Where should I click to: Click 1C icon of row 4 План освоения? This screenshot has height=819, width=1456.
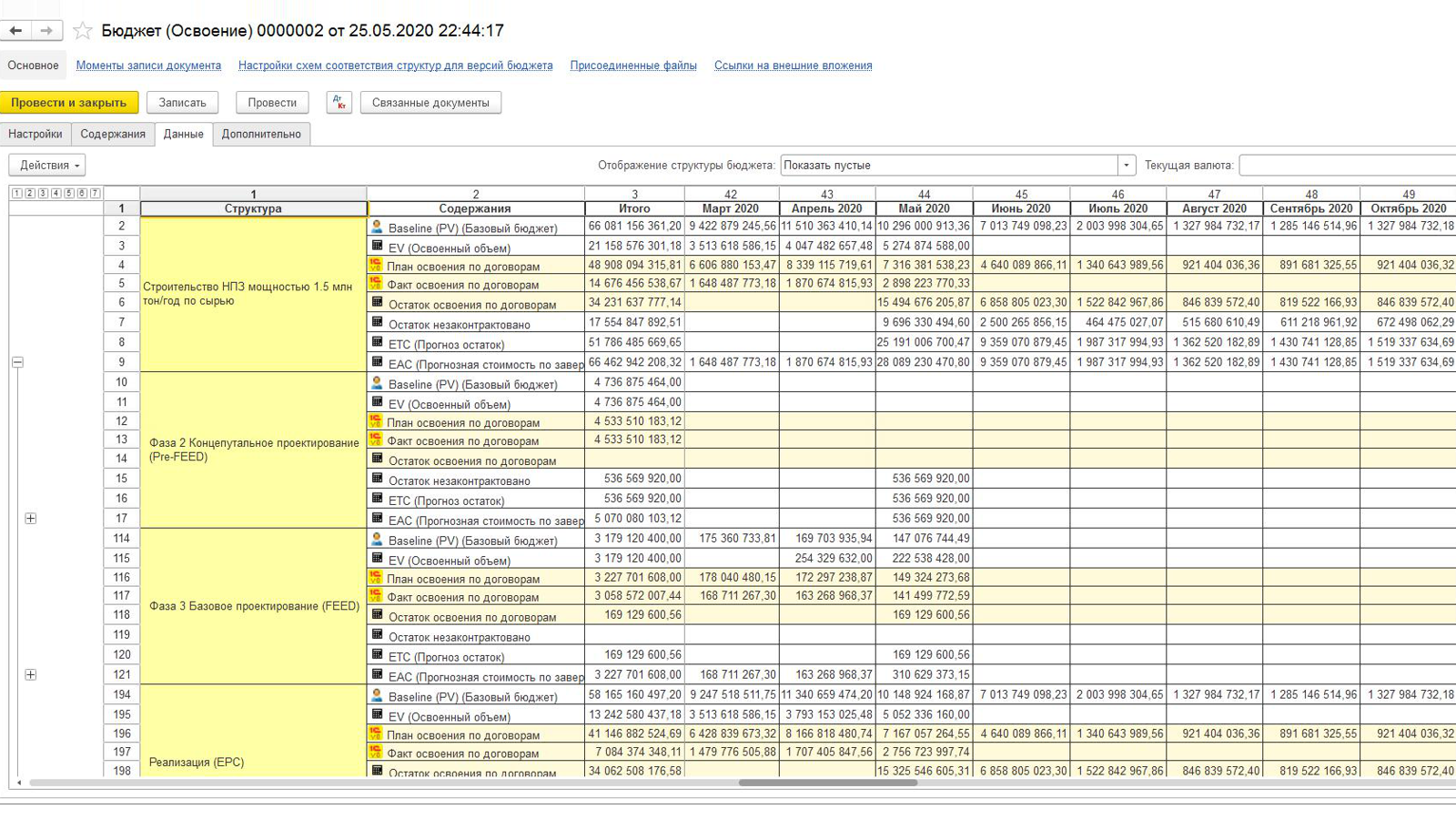click(x=375, y=265)
